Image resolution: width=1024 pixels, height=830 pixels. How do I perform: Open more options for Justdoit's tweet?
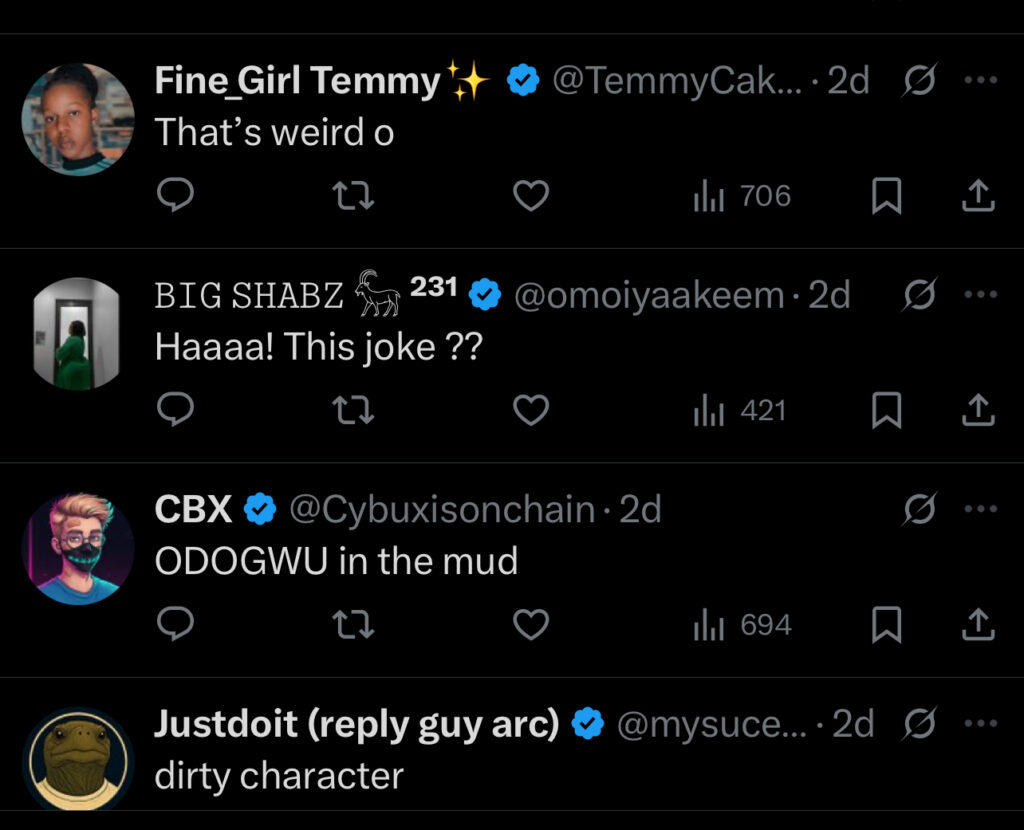[x=980, y=724]
